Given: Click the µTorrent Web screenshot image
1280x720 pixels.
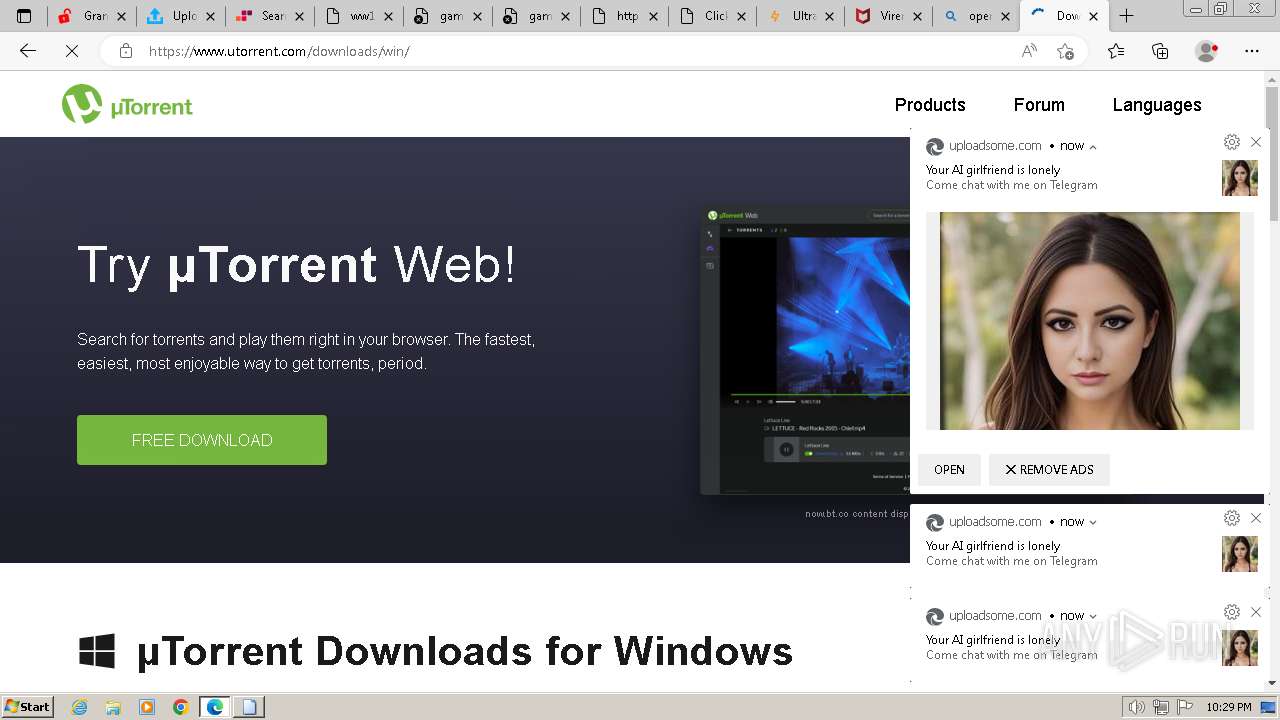Looking at the screenshot, I should pos(805,350).
